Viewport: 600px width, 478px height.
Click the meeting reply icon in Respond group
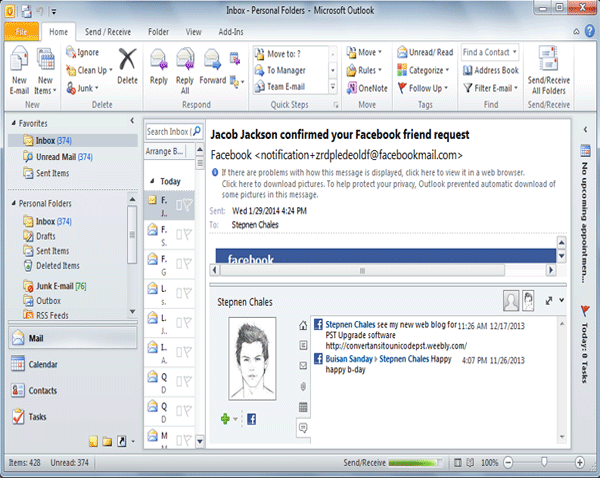tap(235, 58)
